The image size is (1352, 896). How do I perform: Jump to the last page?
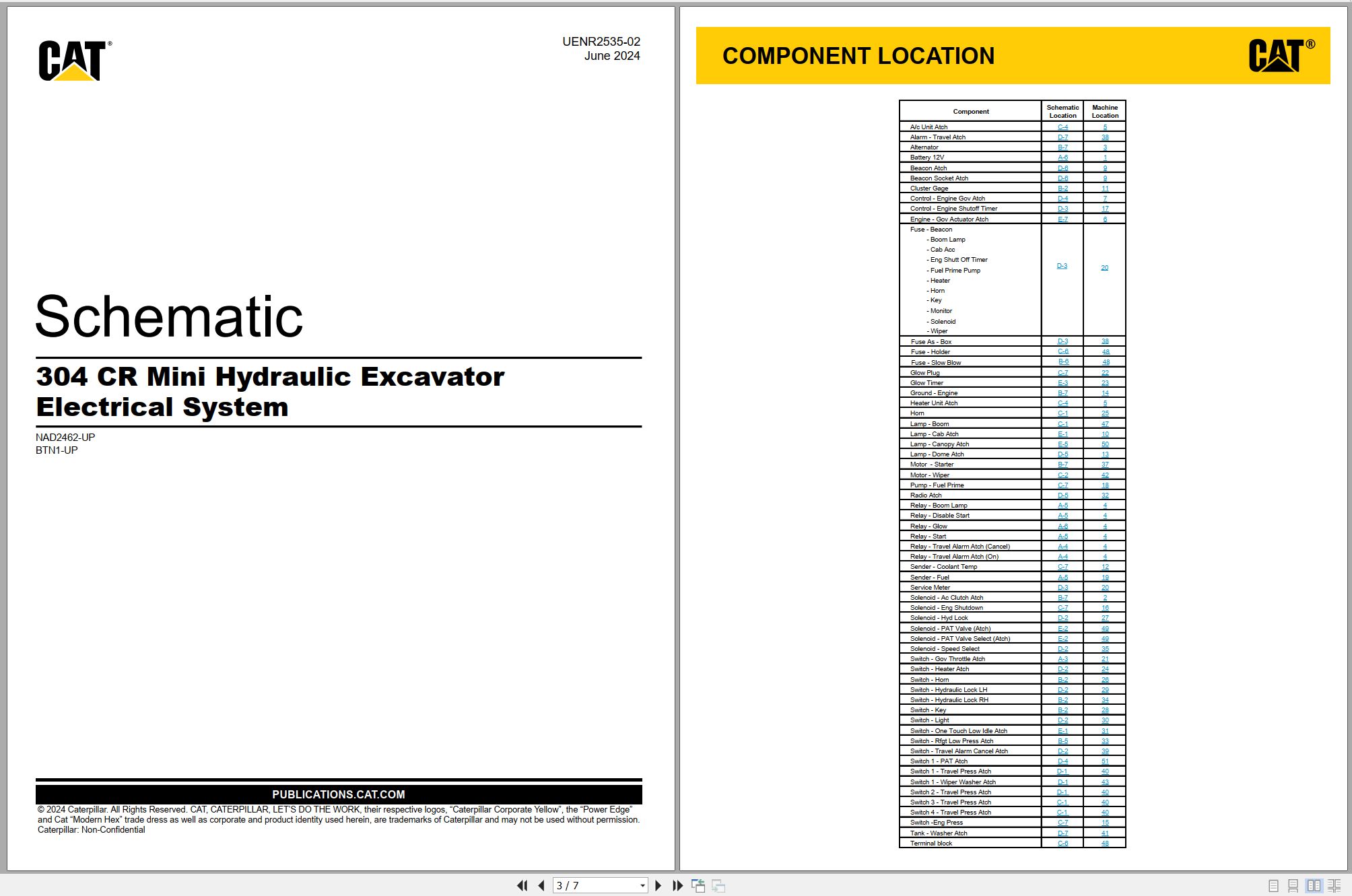678,886
